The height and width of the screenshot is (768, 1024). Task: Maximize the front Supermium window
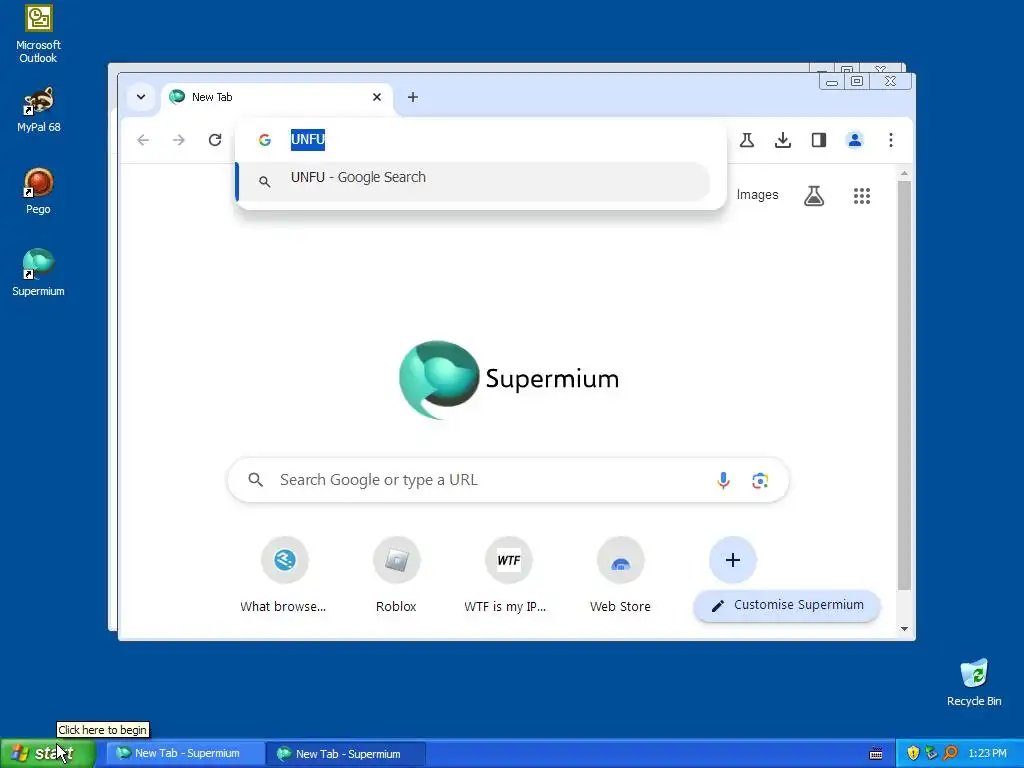857,82
